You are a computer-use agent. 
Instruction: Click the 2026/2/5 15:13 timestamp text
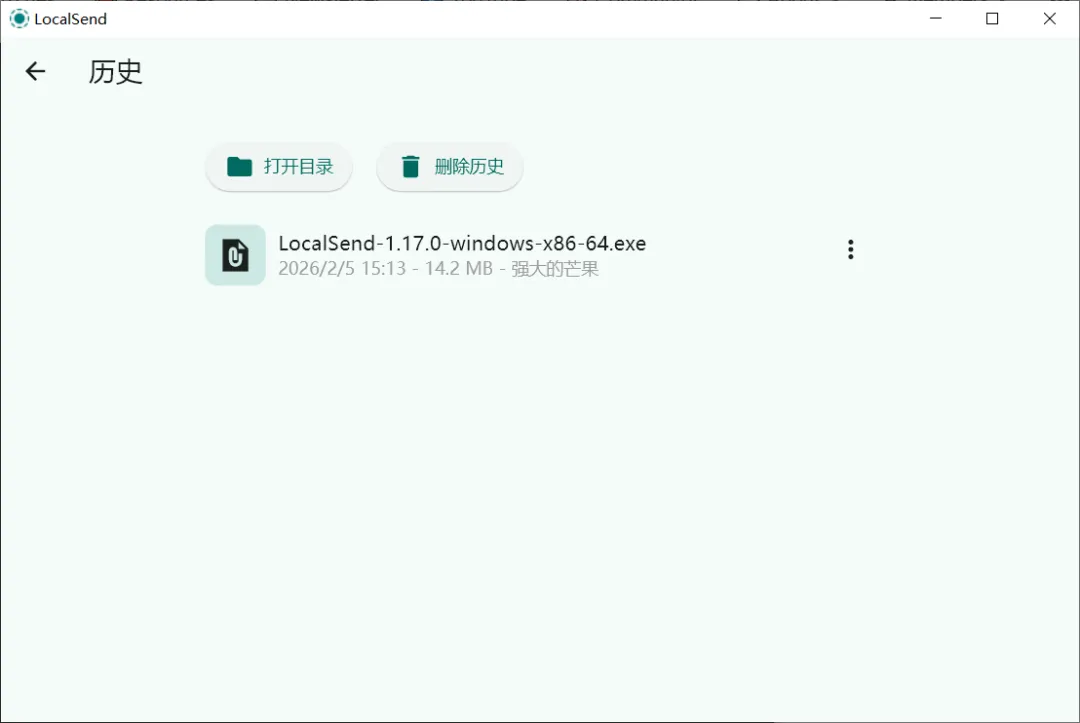pos(342,269)
